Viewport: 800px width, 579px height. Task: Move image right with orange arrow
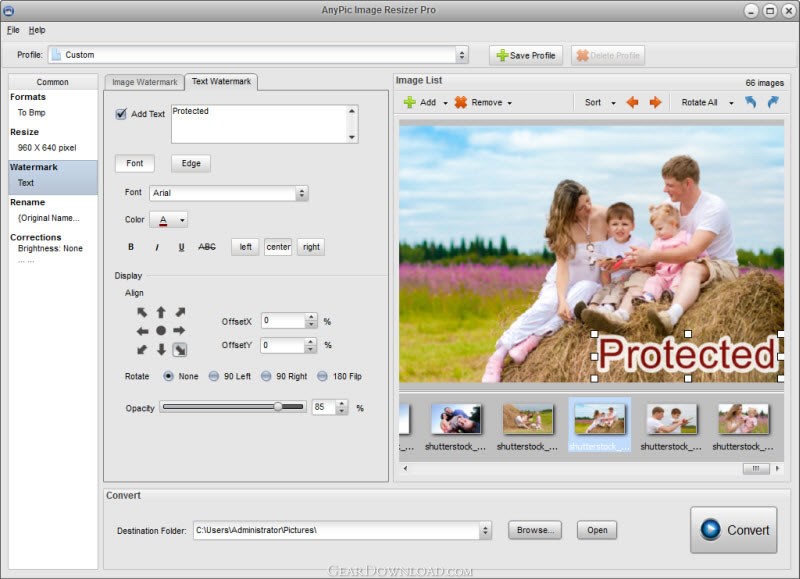point(655,103)
